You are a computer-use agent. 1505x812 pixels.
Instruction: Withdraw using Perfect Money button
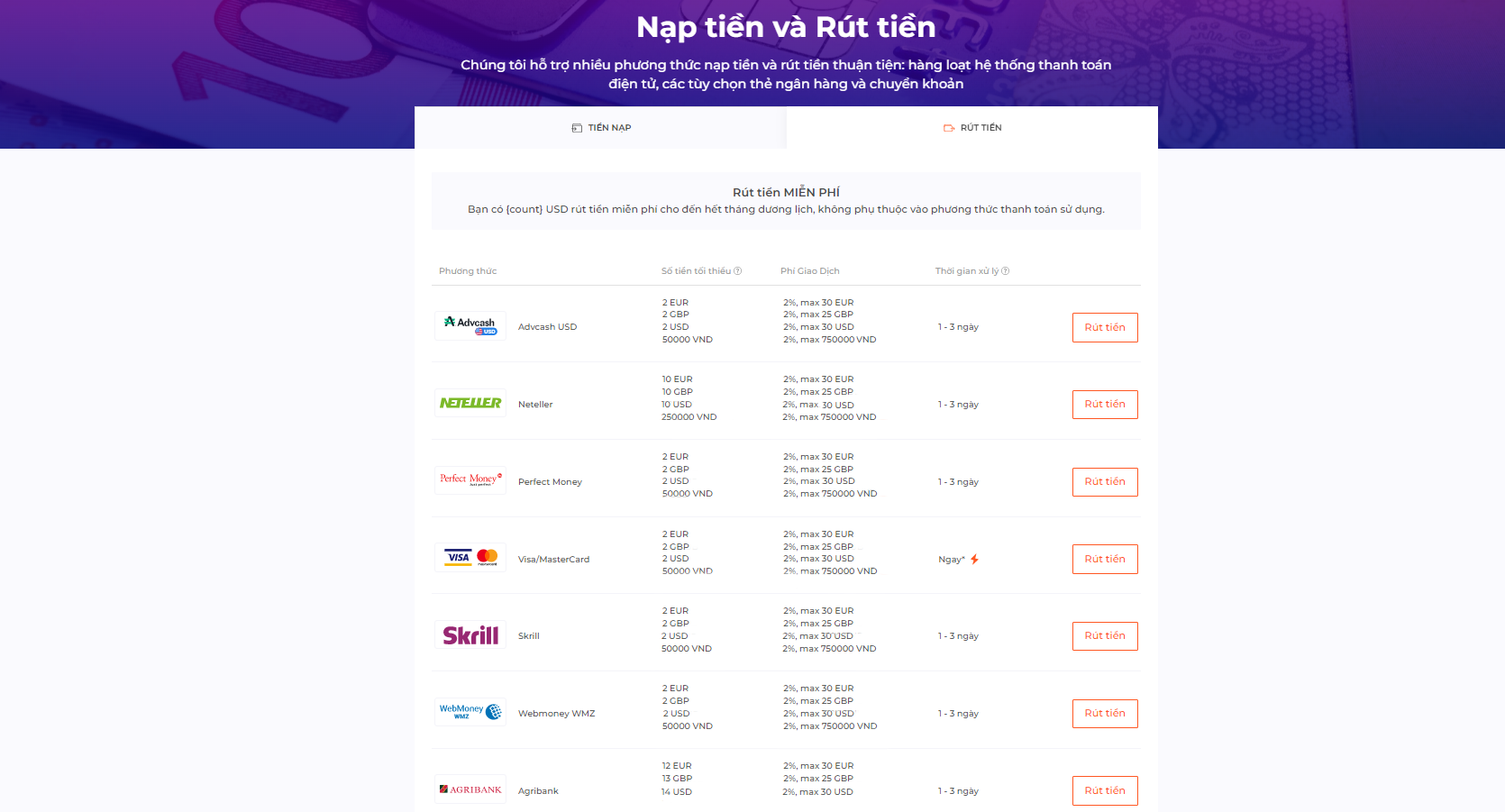coord(1105,482)
